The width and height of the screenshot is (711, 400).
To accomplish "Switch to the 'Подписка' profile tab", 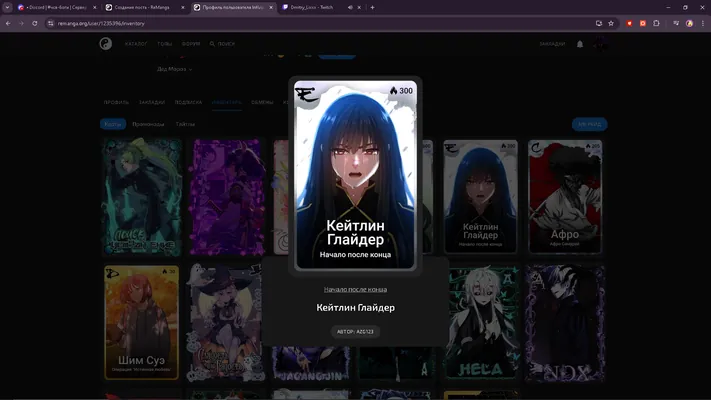I will pos(188,102).
